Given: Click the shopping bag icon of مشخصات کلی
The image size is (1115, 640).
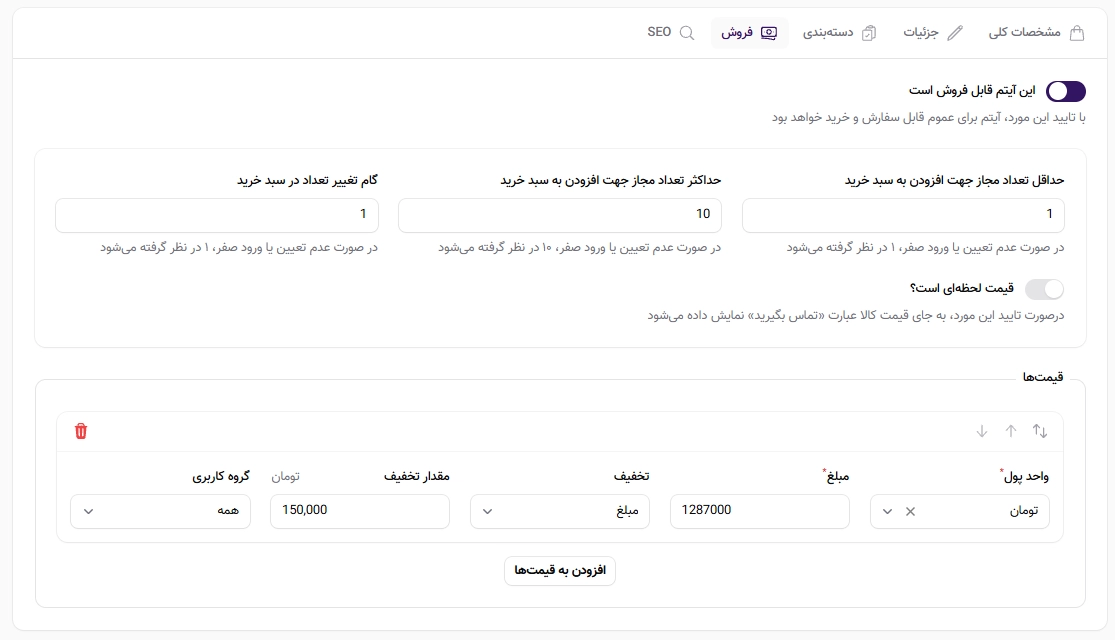Looking at the screenshot, I should 1077,33.
